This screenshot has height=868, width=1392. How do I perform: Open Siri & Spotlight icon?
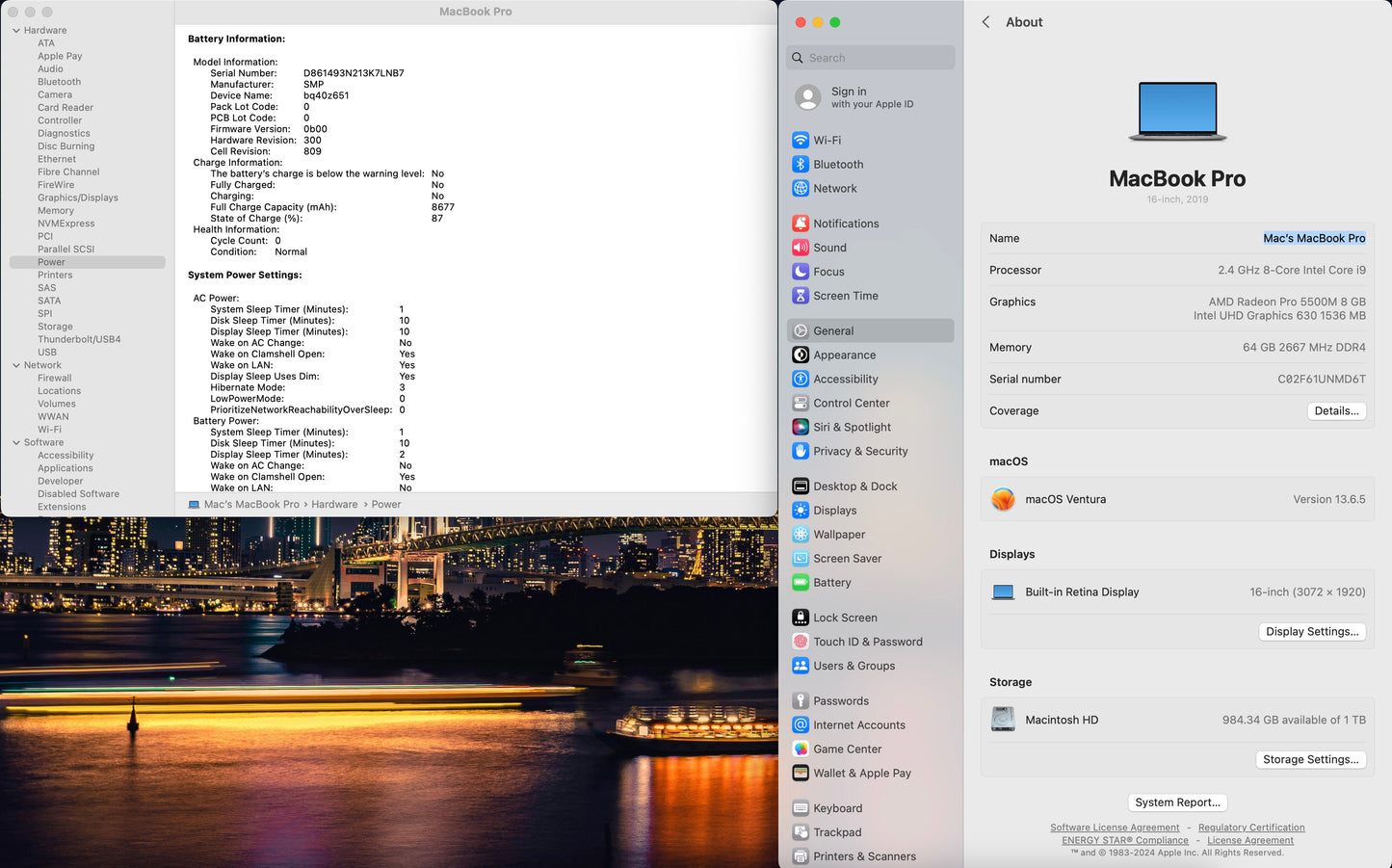(x=800, y=427)
